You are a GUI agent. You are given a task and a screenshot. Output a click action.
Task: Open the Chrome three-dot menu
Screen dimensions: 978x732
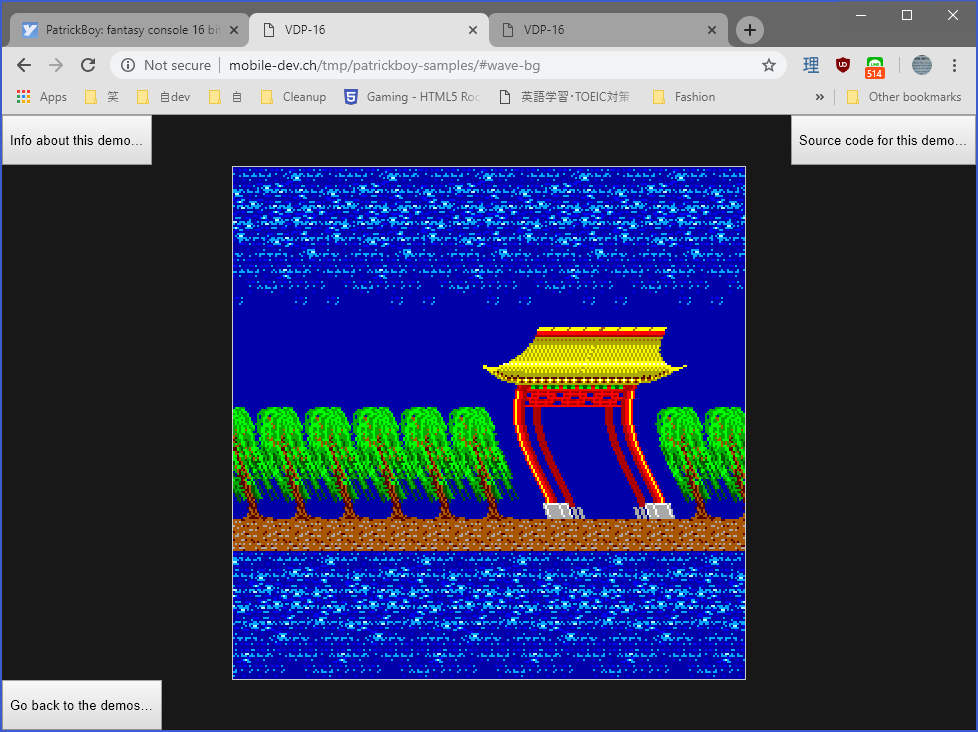tap(954, 65)
